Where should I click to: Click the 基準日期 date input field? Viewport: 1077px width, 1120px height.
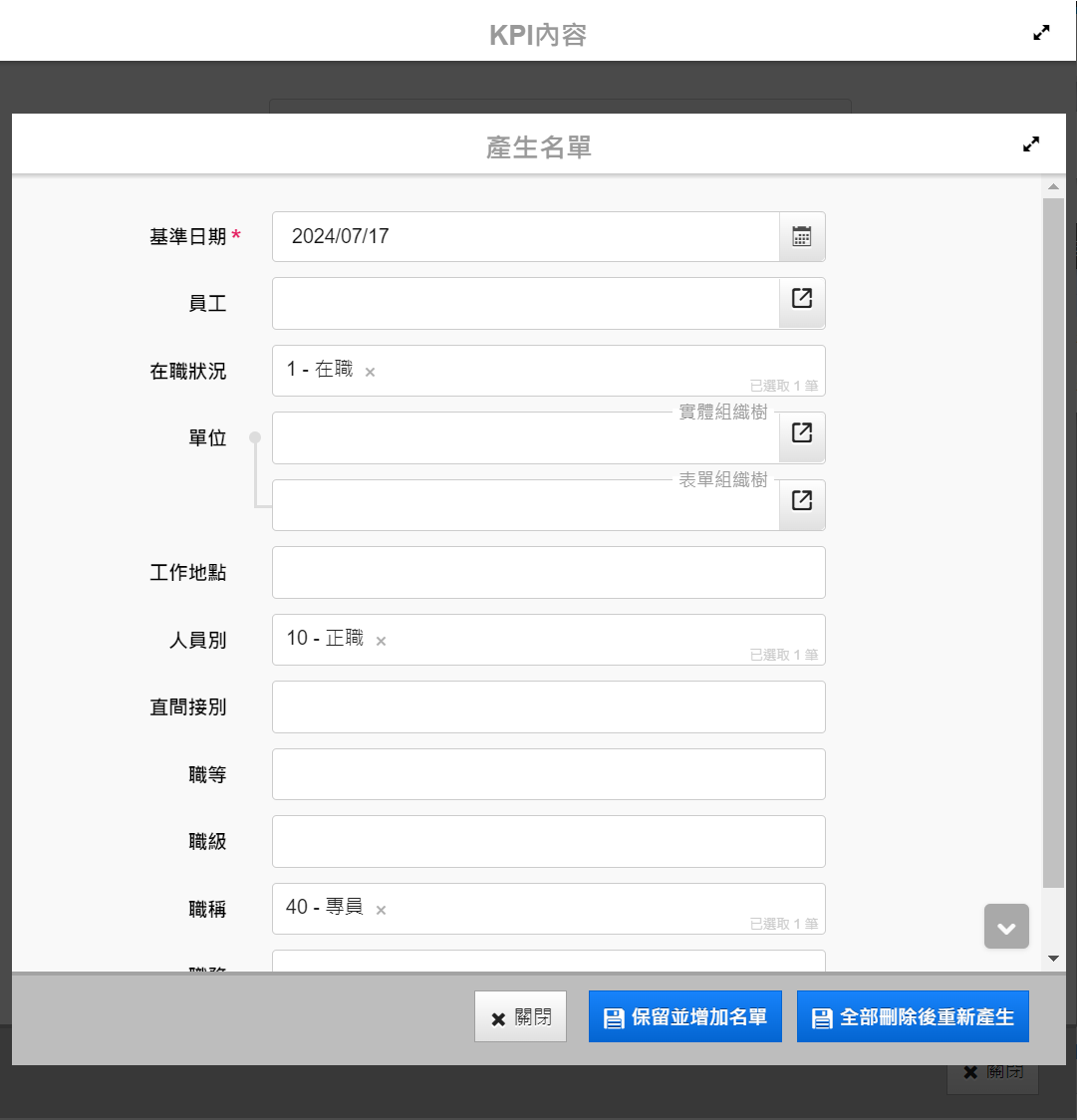coord(525,237)
